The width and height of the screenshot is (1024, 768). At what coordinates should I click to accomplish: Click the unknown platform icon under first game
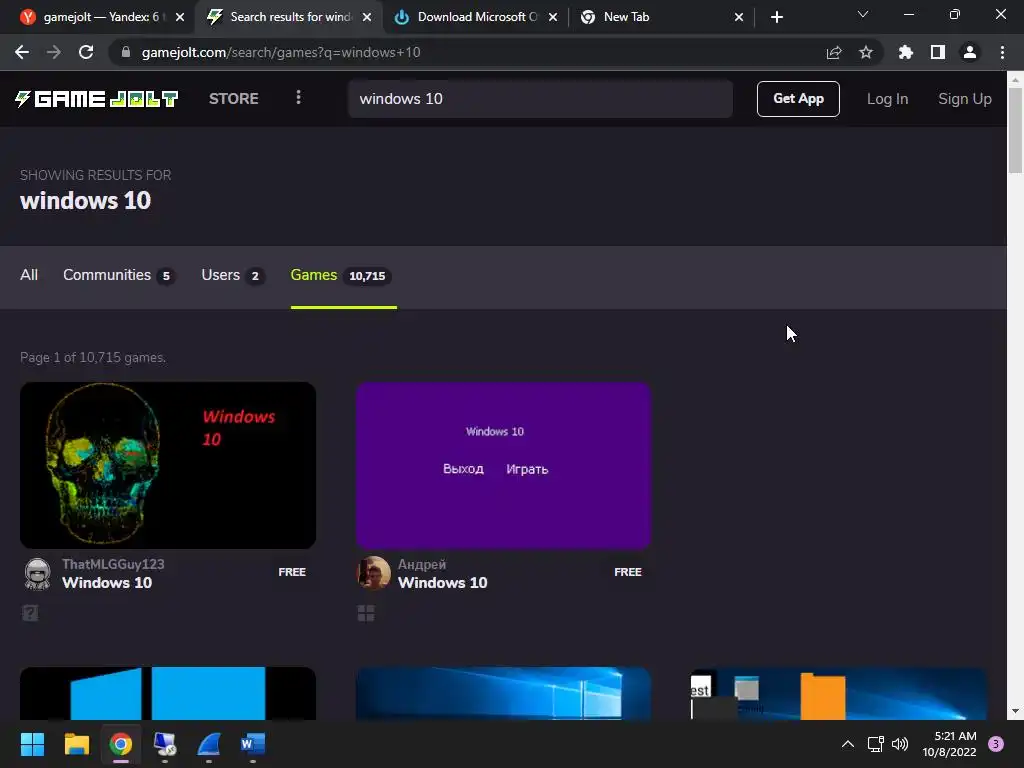pos(30,613)
